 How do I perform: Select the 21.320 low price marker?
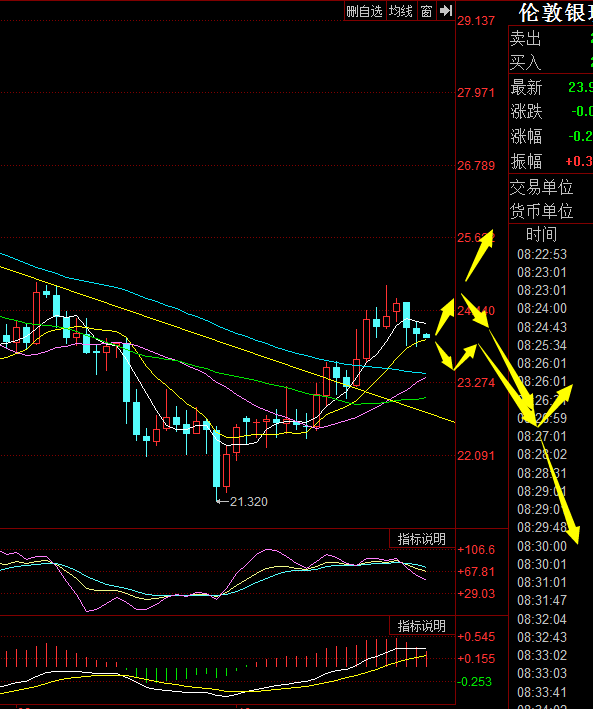249,501
